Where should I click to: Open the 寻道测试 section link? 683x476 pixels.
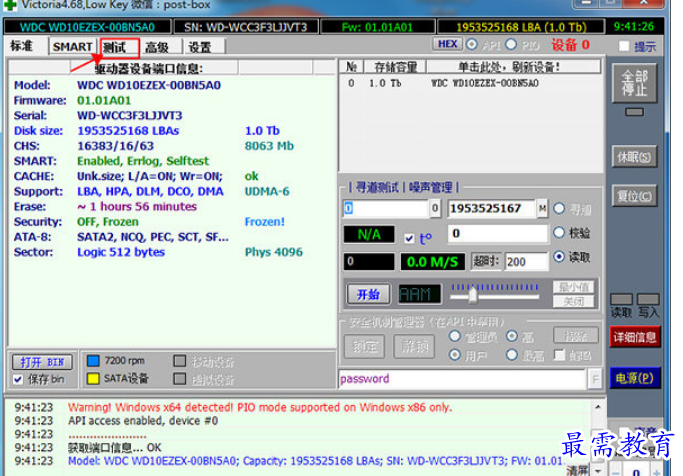click(377, 188)
